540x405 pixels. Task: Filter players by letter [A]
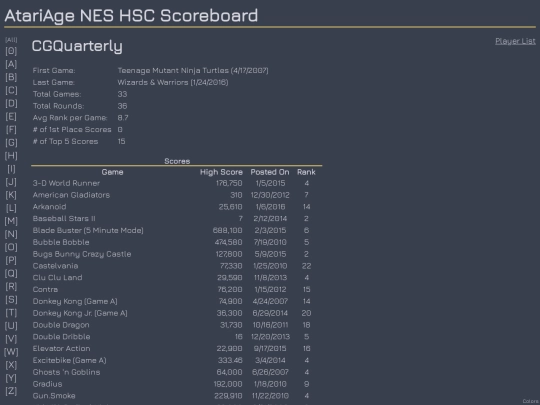coord(11,64)
